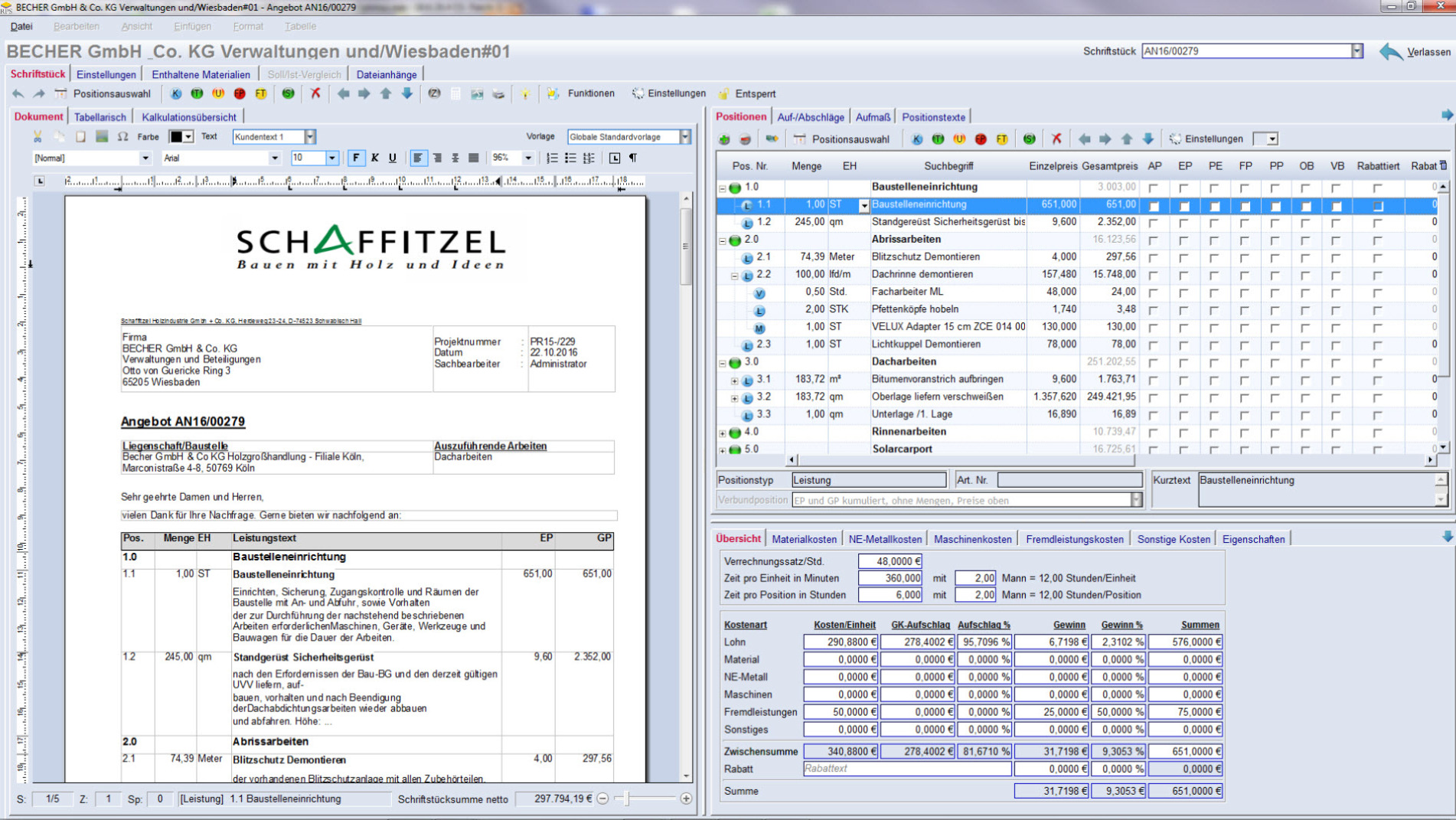The width and height of the screenshot is (1456, 820).
Task: Insert numbered list in editor
Action: [552, 158]
